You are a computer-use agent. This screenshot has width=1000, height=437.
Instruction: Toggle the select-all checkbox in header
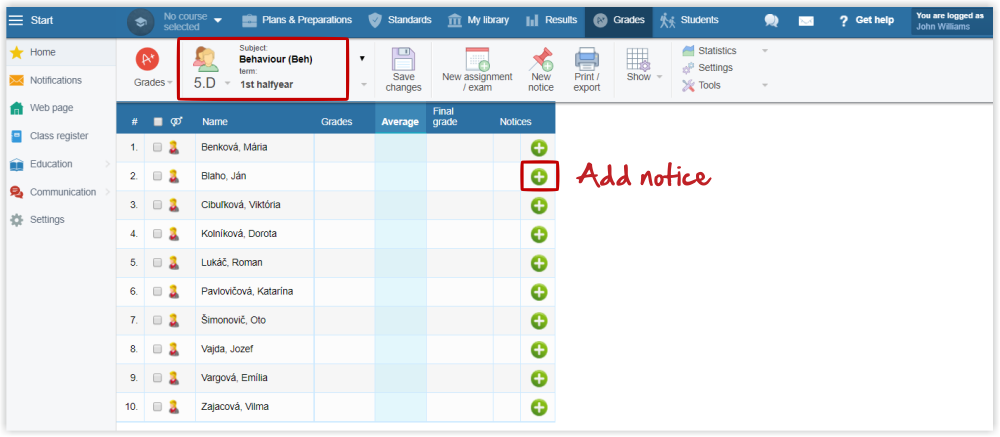(158, 122)
